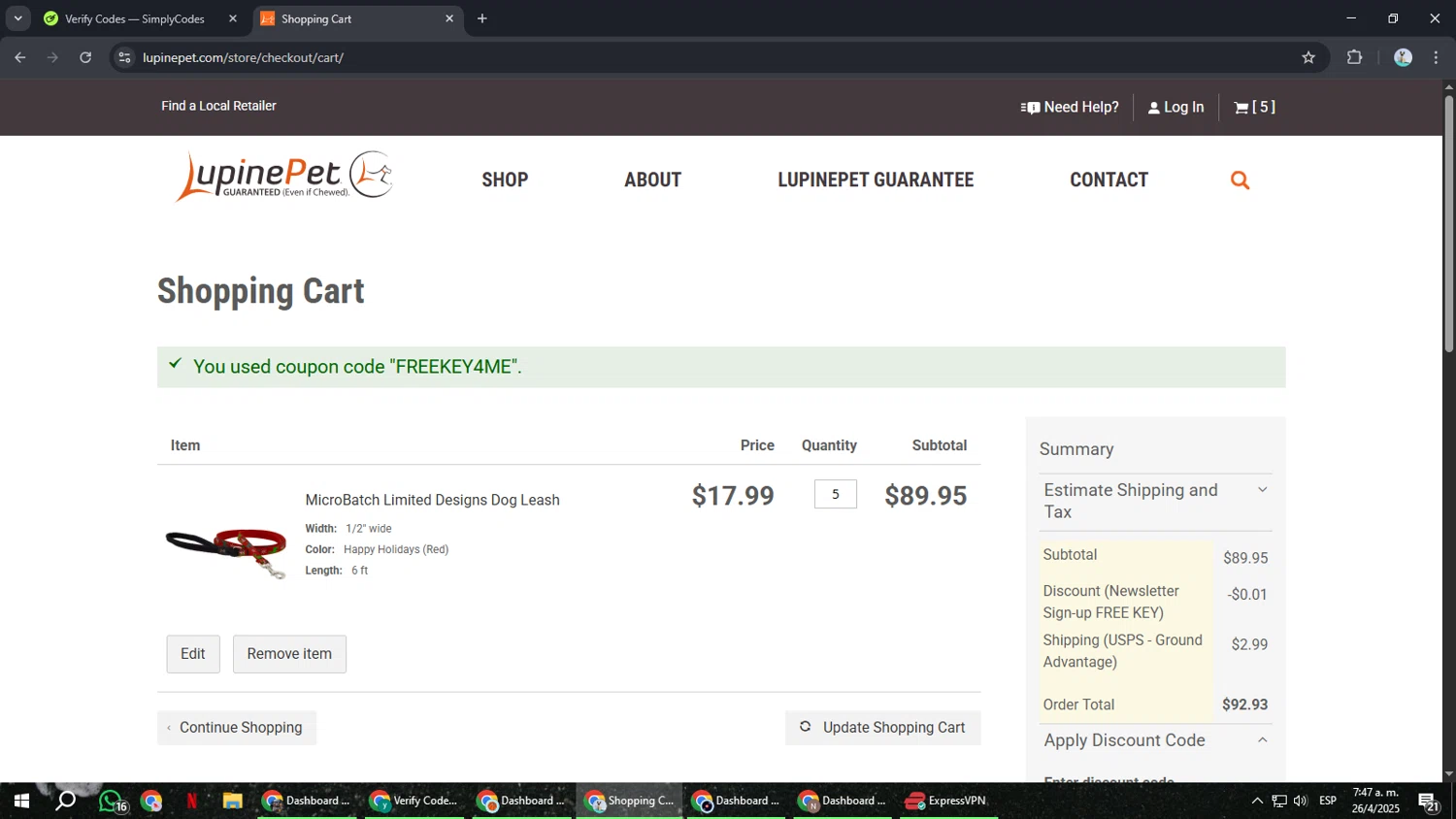Open the Need Help? chat link
Screen dimensions: 1456x819
1070,107
